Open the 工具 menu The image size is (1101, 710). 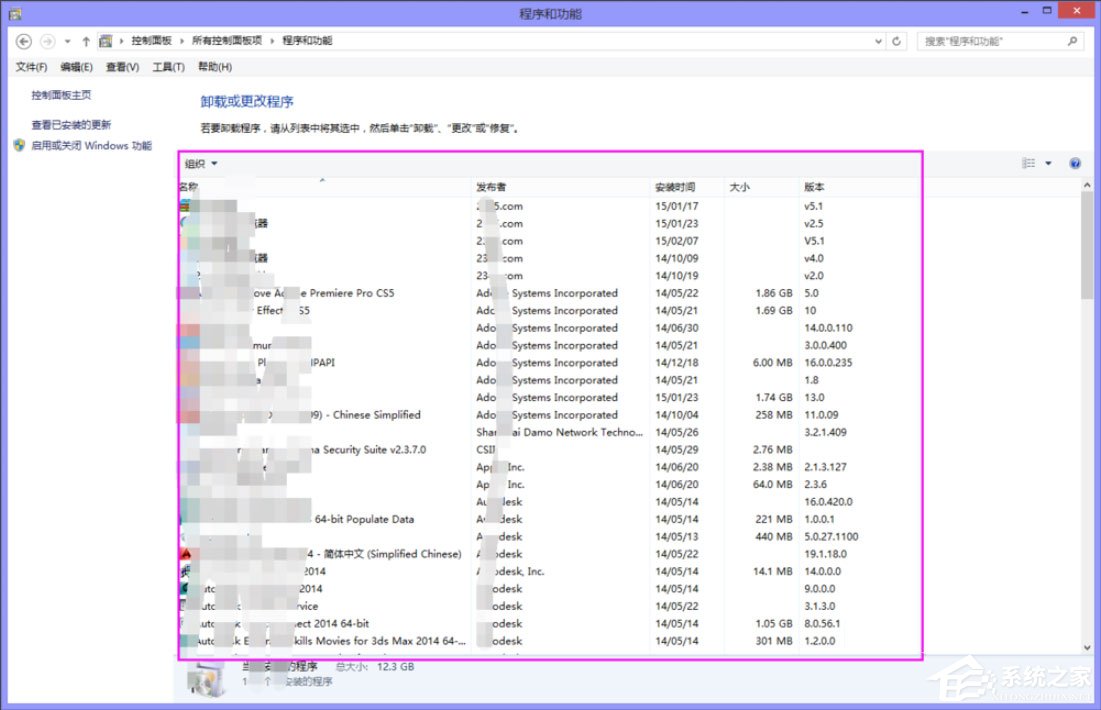pos(168,67)
